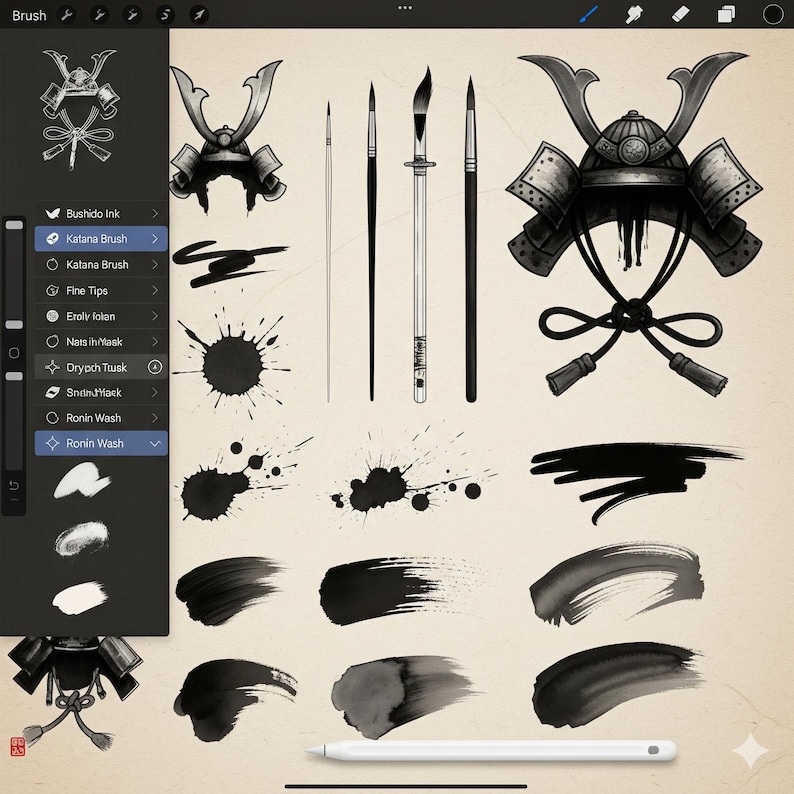The width and height of the screenshot is (794, 794).
Task: Select the Drypch Tuusk brush set label
Action: 97,368
